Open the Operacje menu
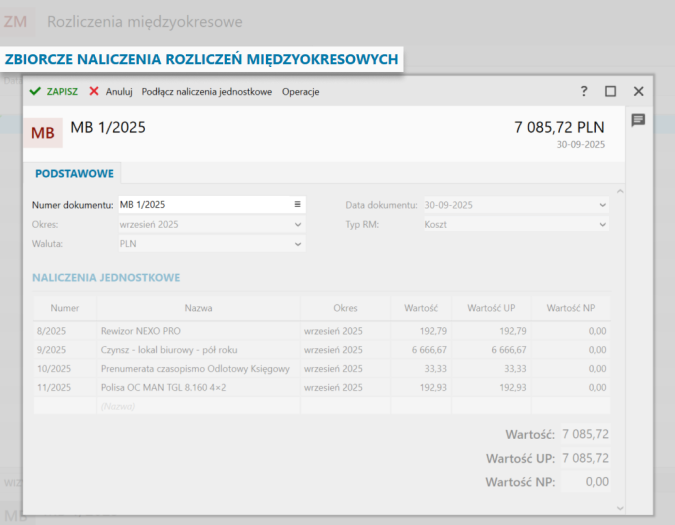The width and height of the screenshot is (675, 525). tap(301, 91)
